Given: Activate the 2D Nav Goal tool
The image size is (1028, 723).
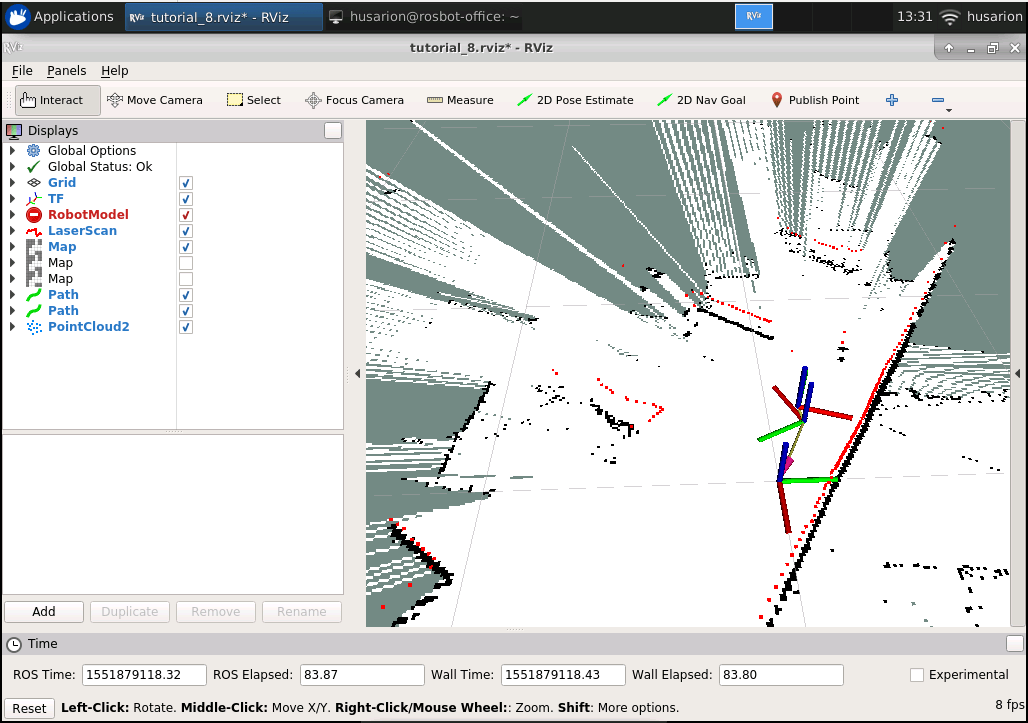Looking at the screenshot, I should pyautogui.click(x=702, y=100).
